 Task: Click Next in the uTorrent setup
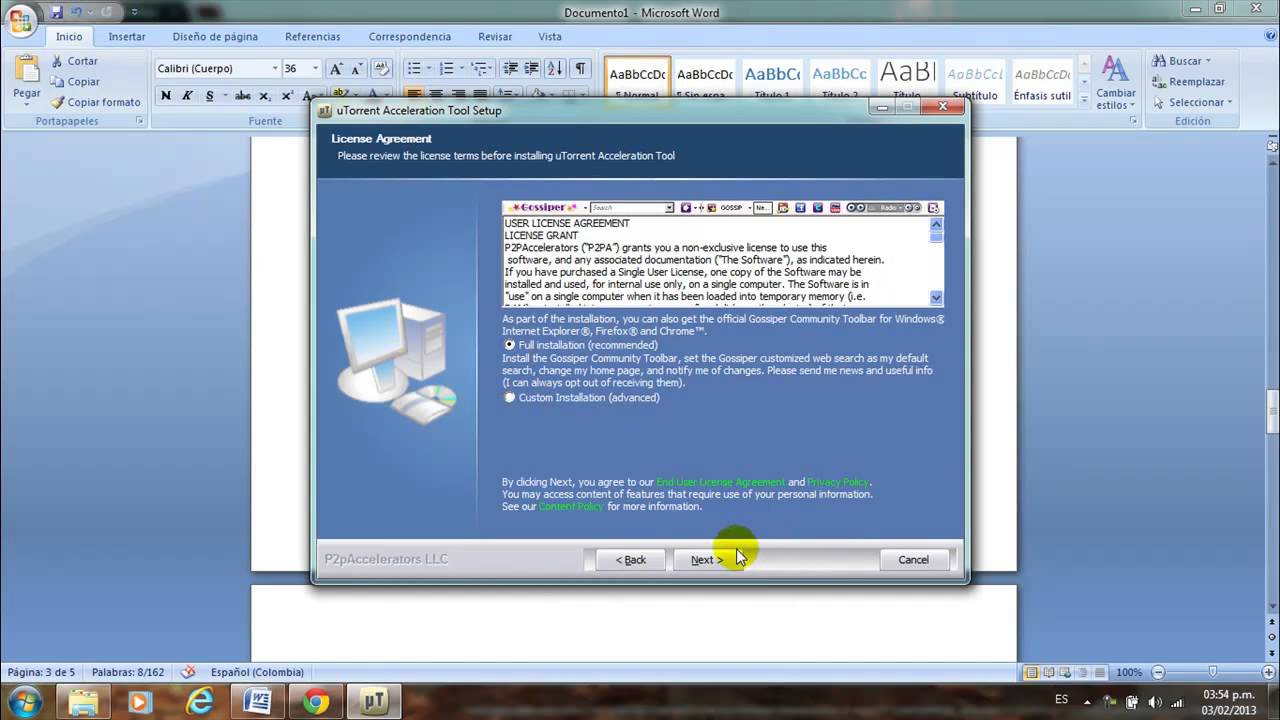[706, 560]
